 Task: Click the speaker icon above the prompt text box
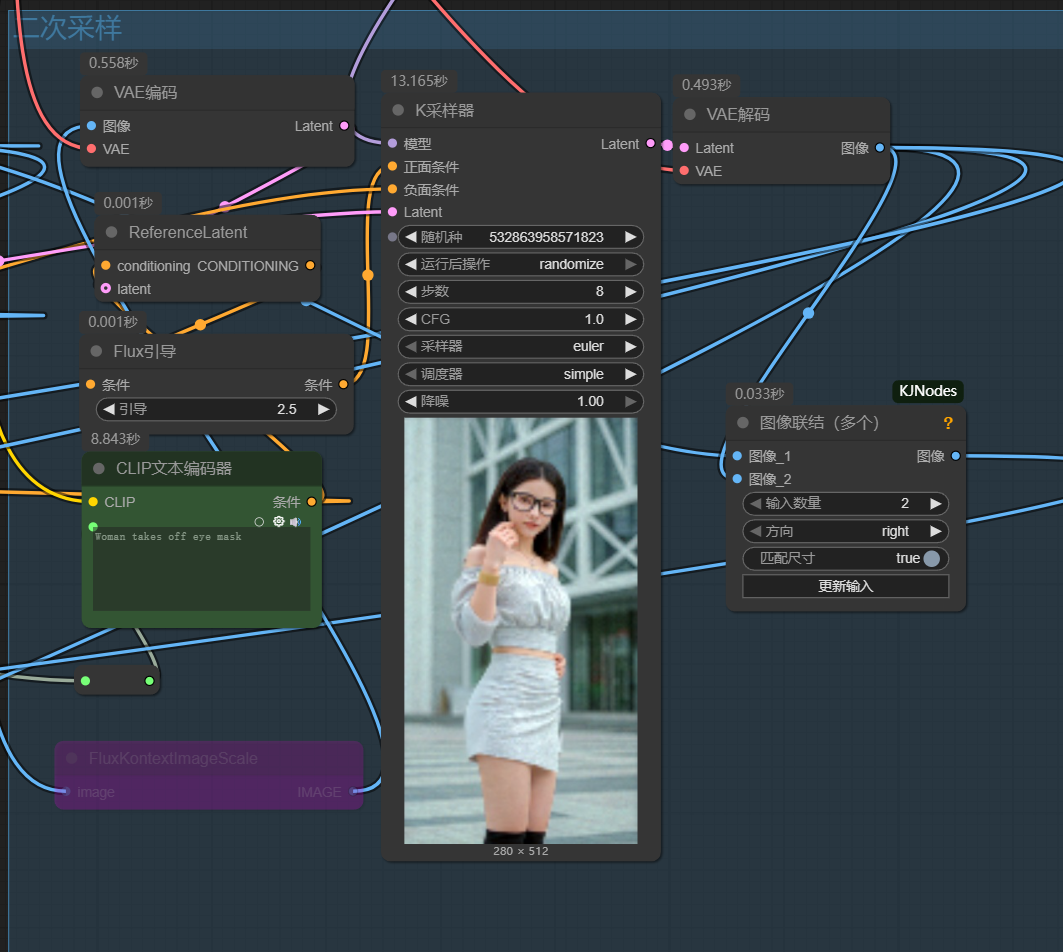(x=296, y=521)
